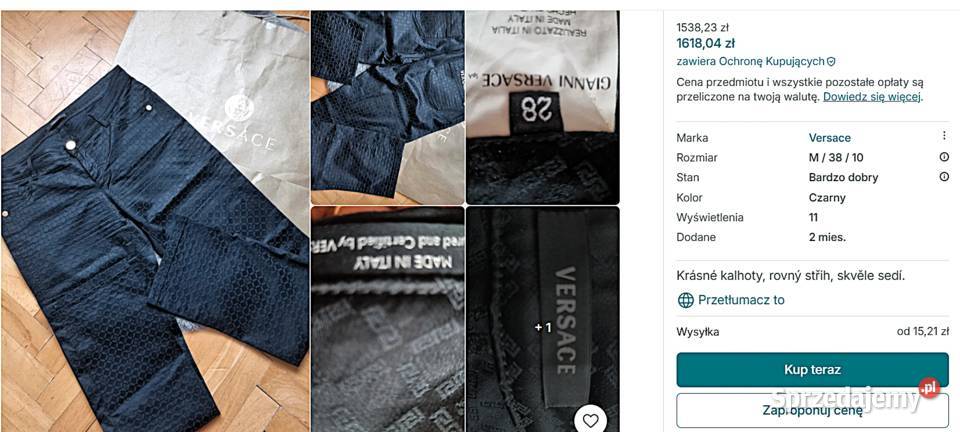Click the 1618,04 zł total price
The height and width of the screenshot is (432, 960).
[705, 43]
